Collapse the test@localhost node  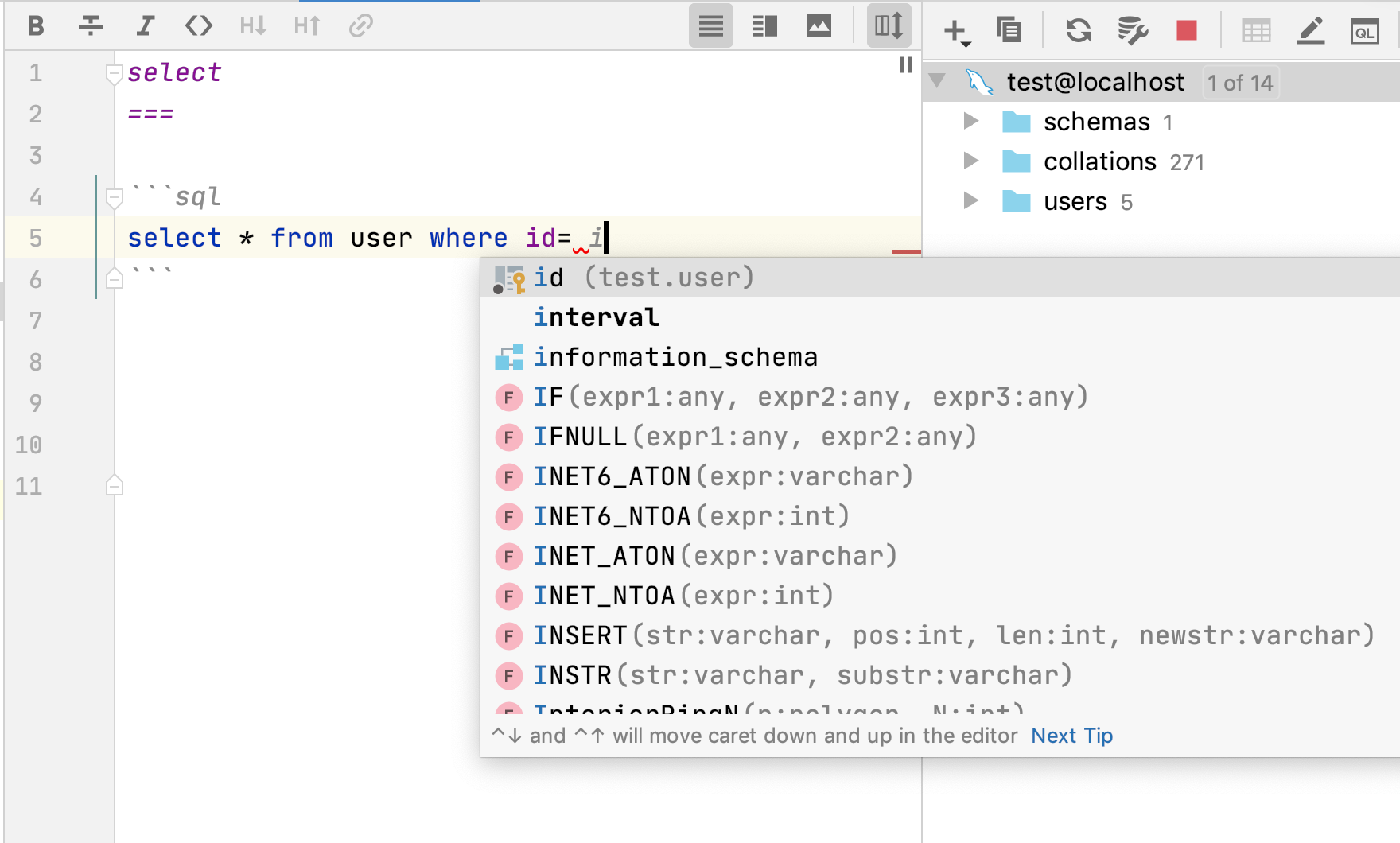[938, 80]
